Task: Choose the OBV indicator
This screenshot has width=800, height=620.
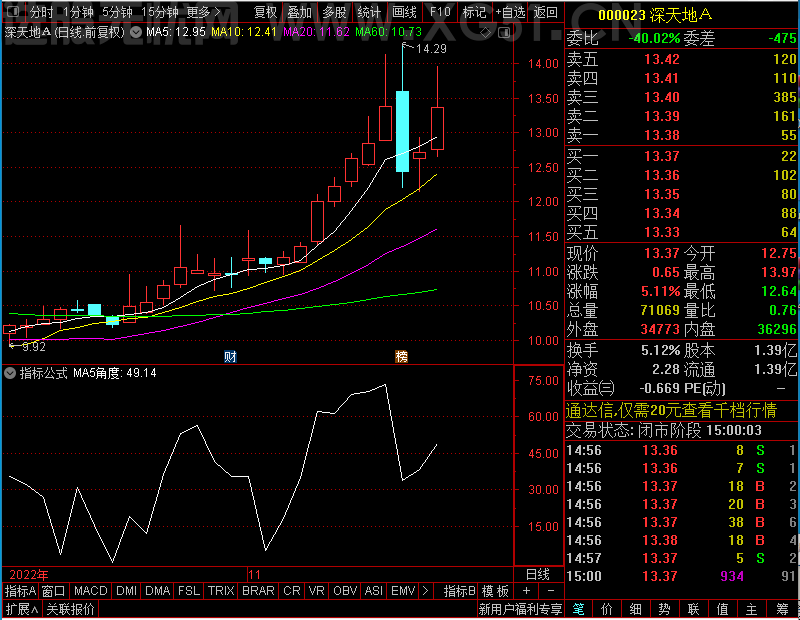Action: coord(345,591)
